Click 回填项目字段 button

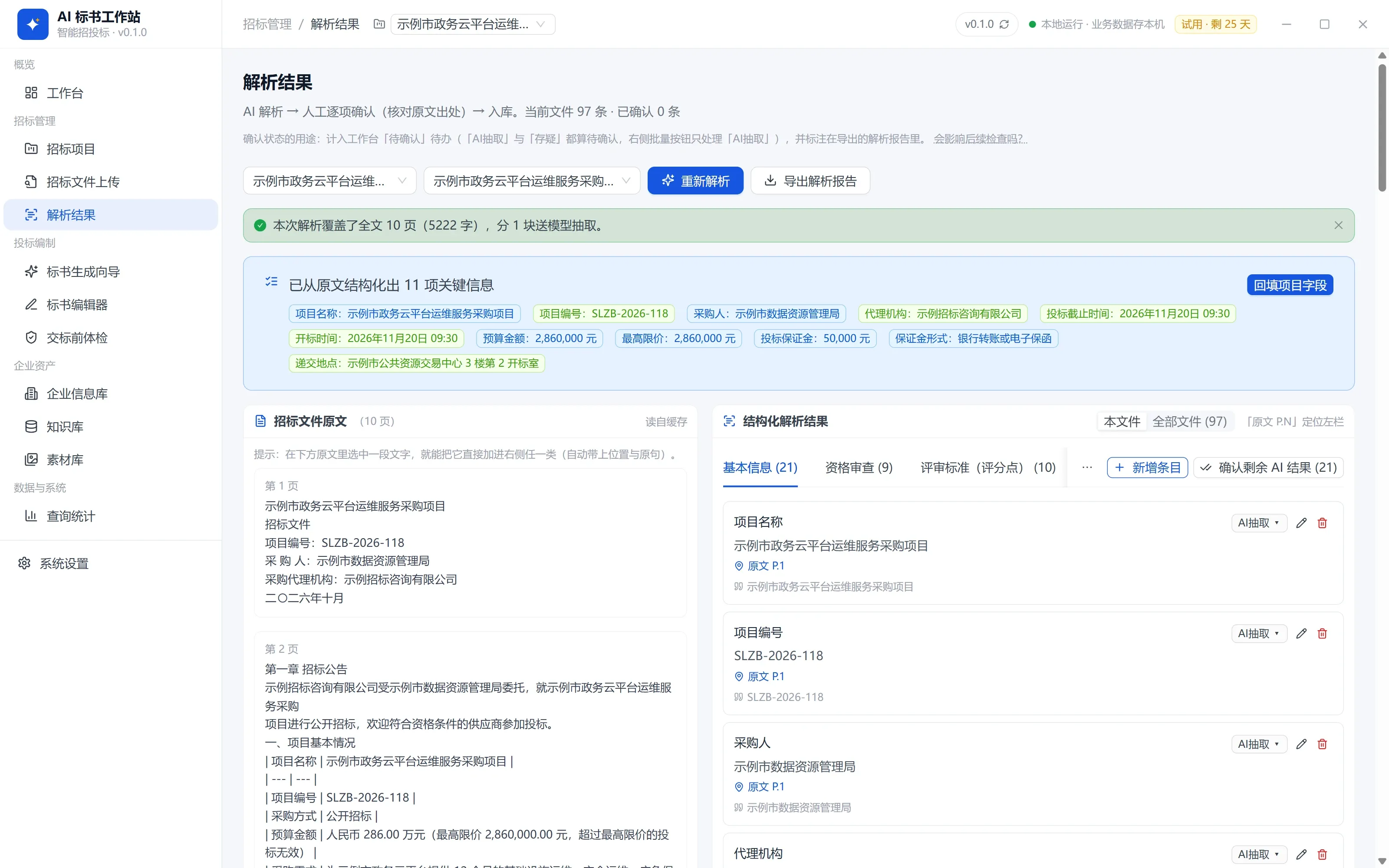point(1290,285)
